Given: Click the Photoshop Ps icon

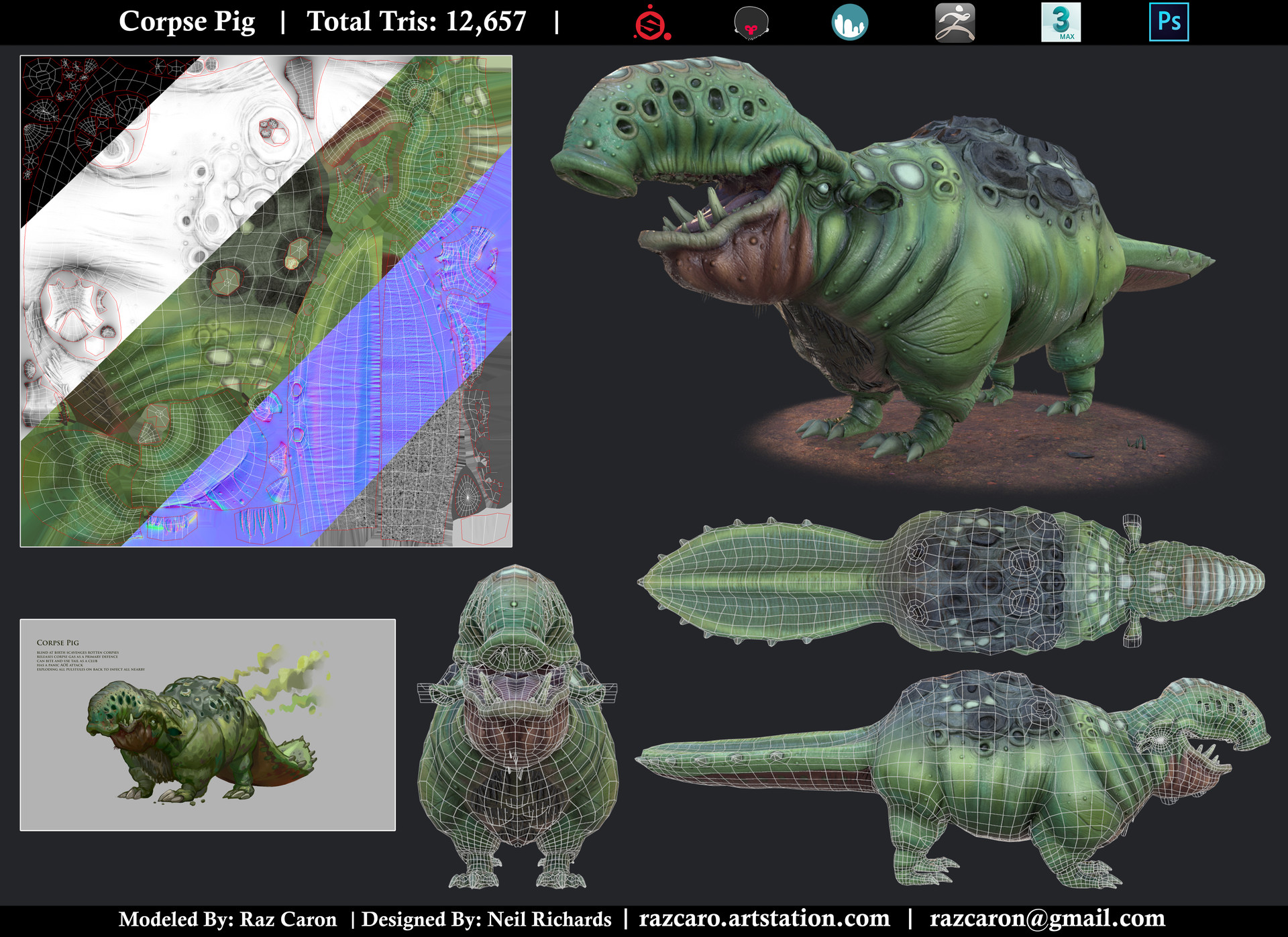Looking at the screenshot, I should coord(1169,22).
